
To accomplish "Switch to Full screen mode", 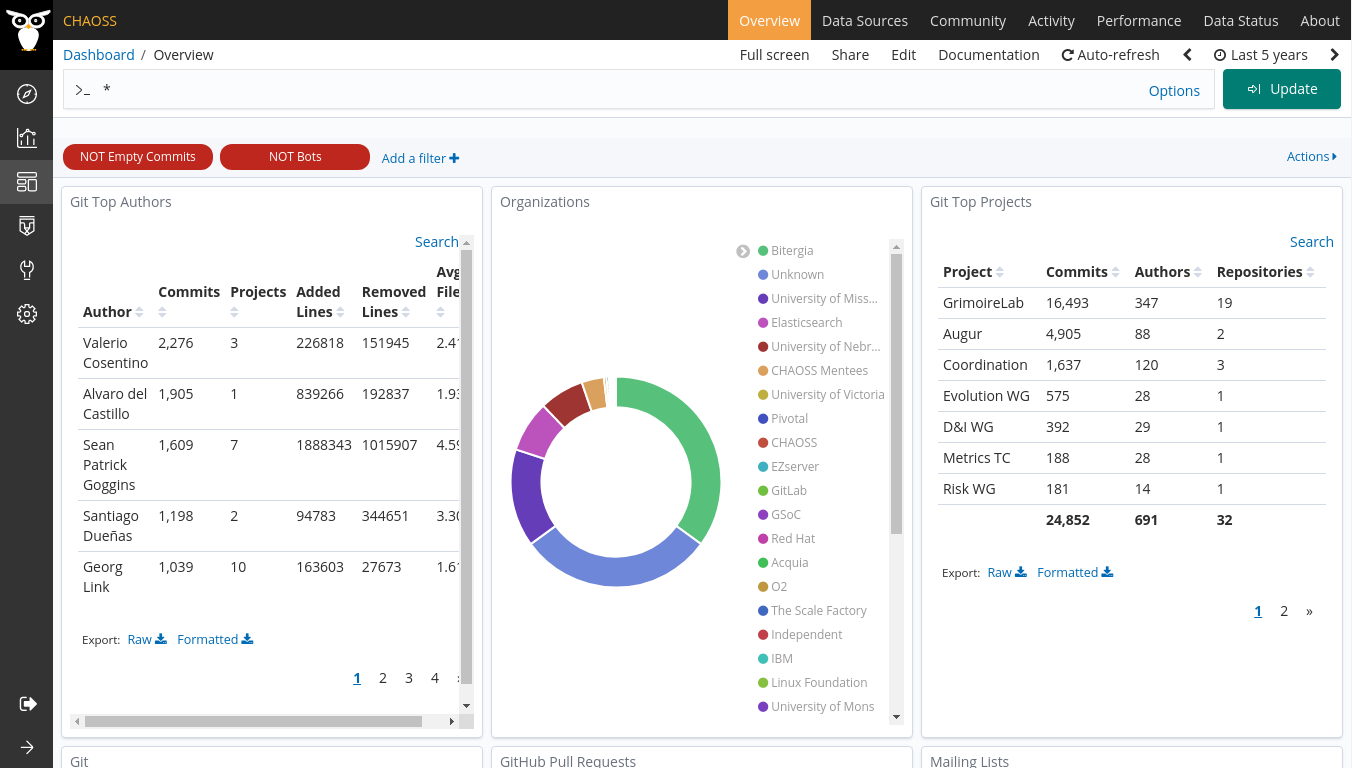I will [x=774, y=55].
